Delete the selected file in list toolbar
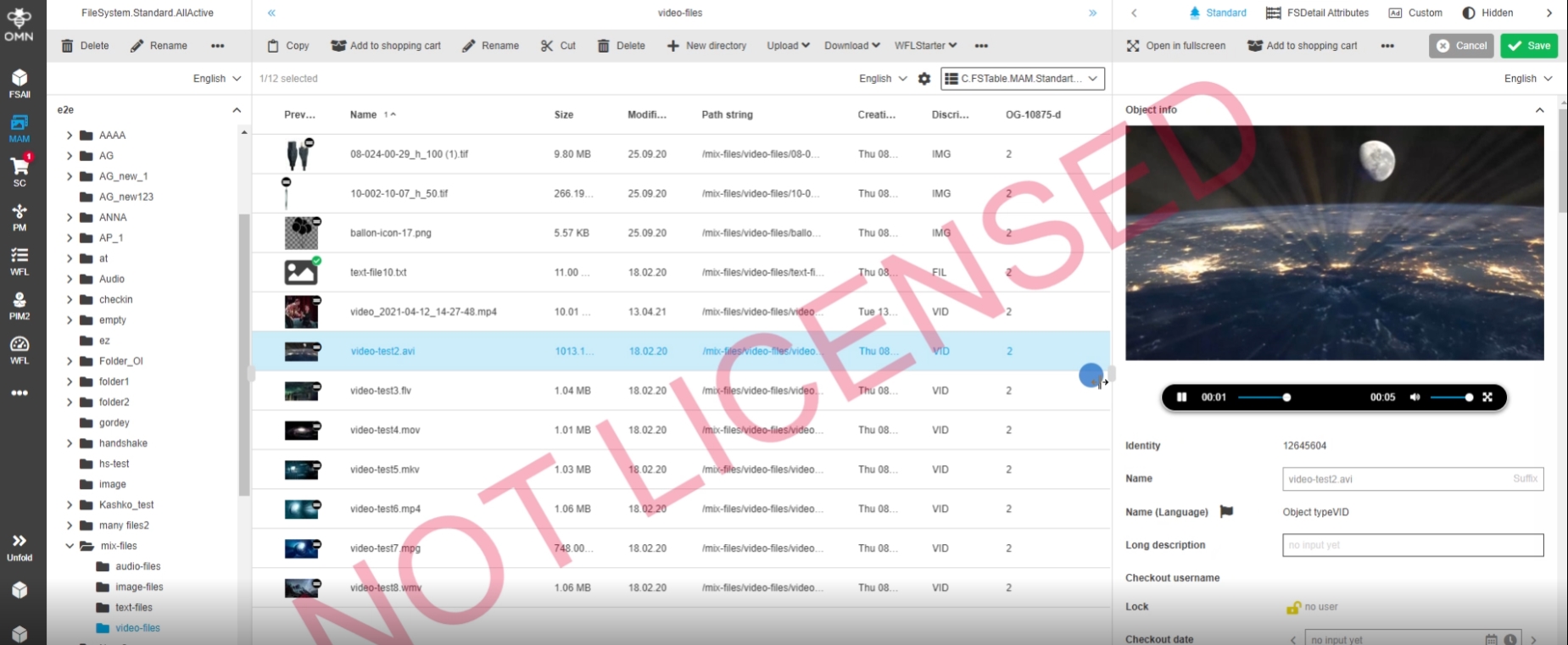Viewport: 1568px width, 645px height. tap(621, 46)
